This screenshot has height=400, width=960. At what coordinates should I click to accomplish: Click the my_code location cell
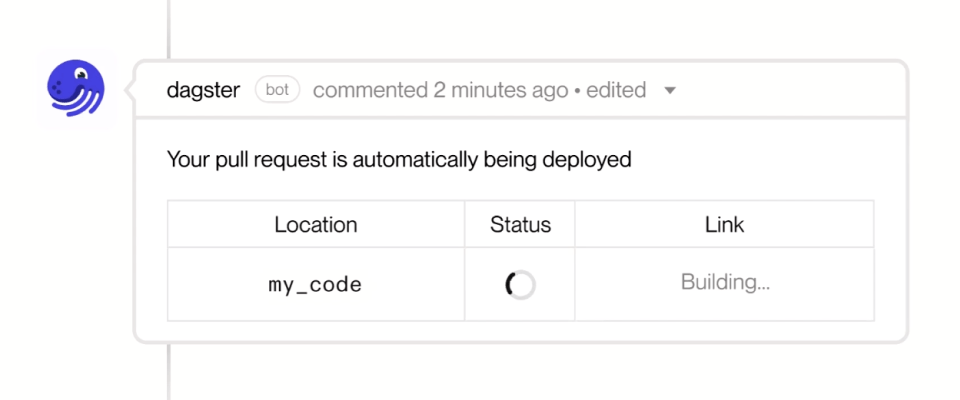point(315,285)
